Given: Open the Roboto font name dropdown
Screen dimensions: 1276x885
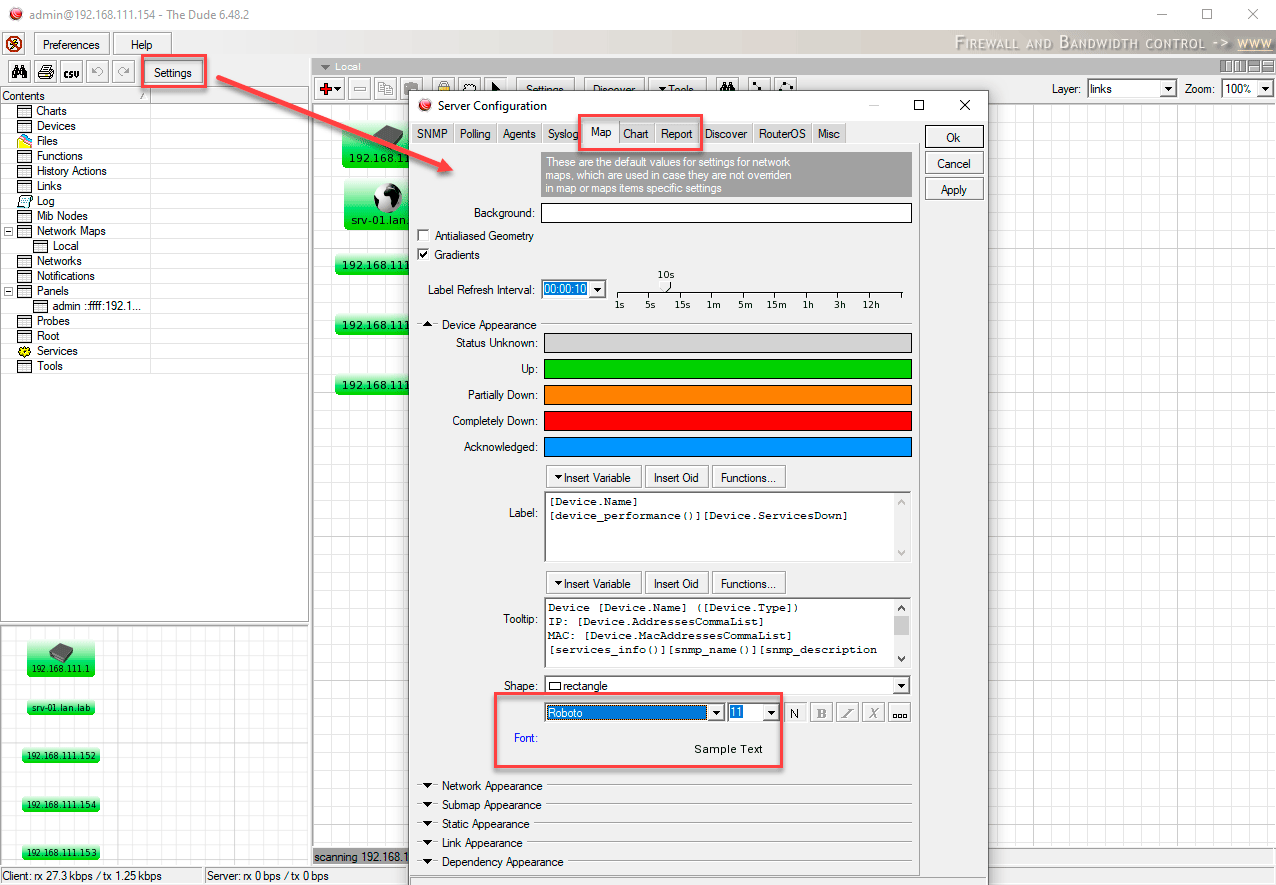Looking at the screenshot, I should pos(715,713).
